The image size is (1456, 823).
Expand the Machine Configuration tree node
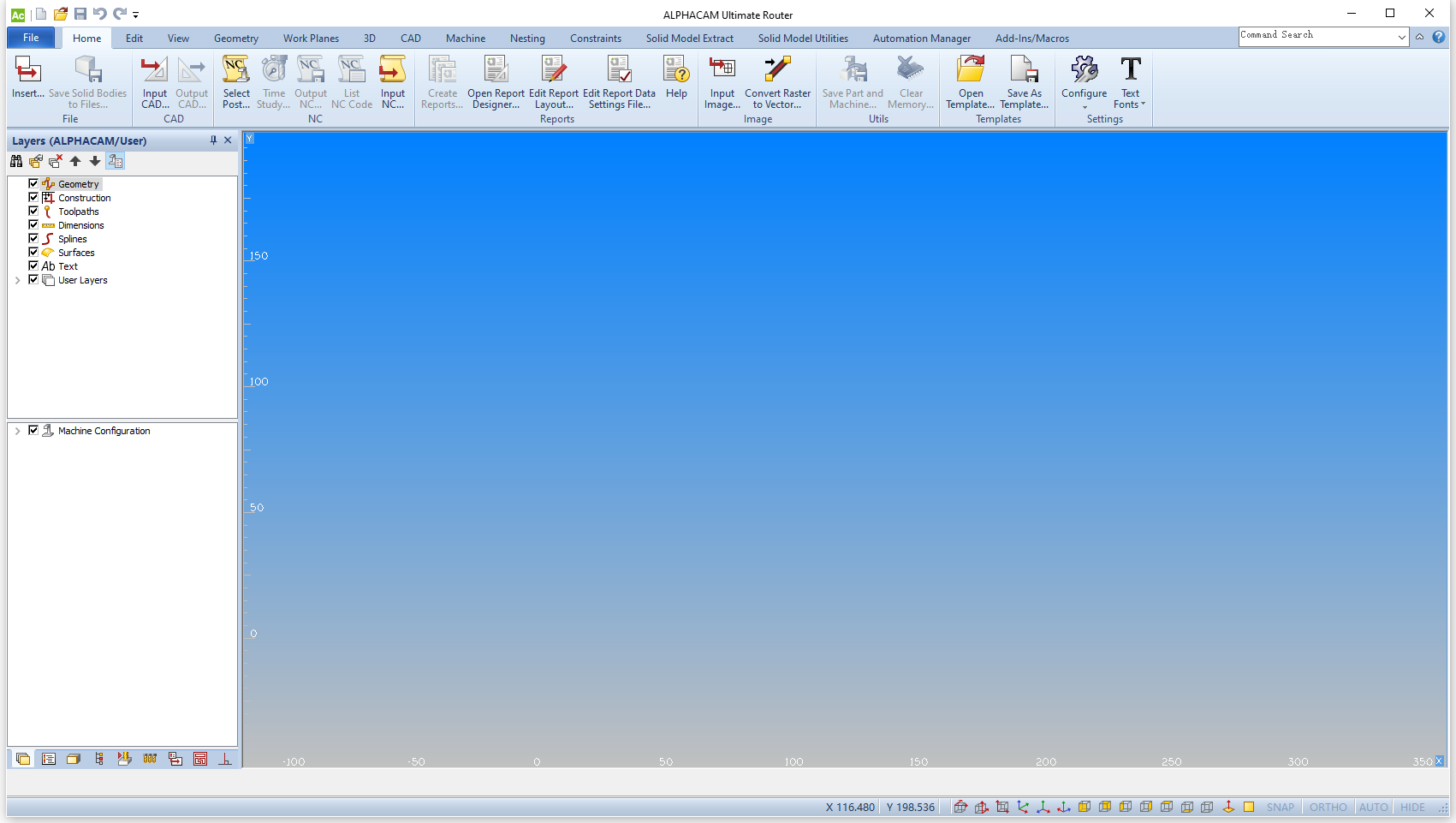(18, 431)
